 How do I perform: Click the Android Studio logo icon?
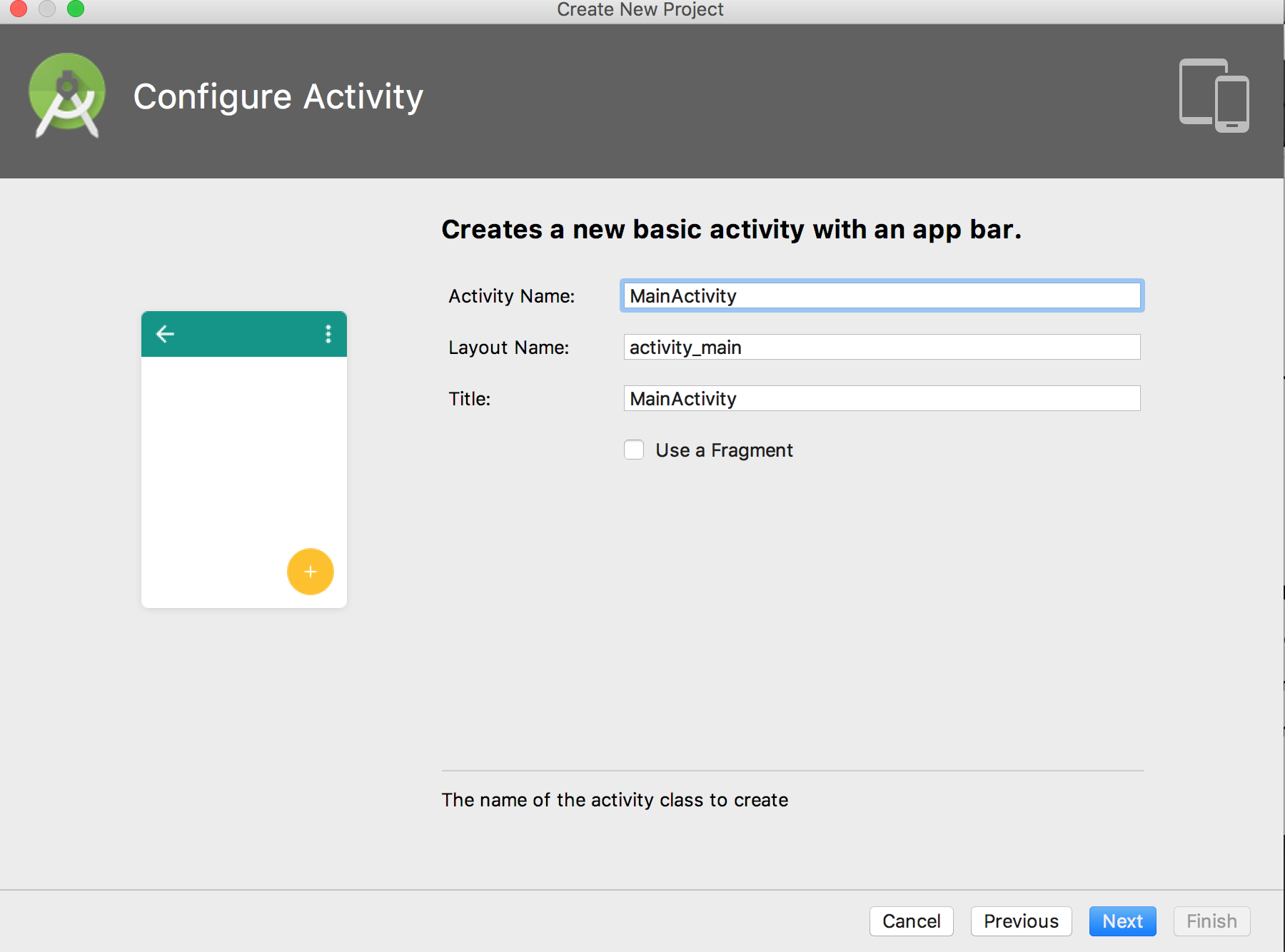pos(67,96)
